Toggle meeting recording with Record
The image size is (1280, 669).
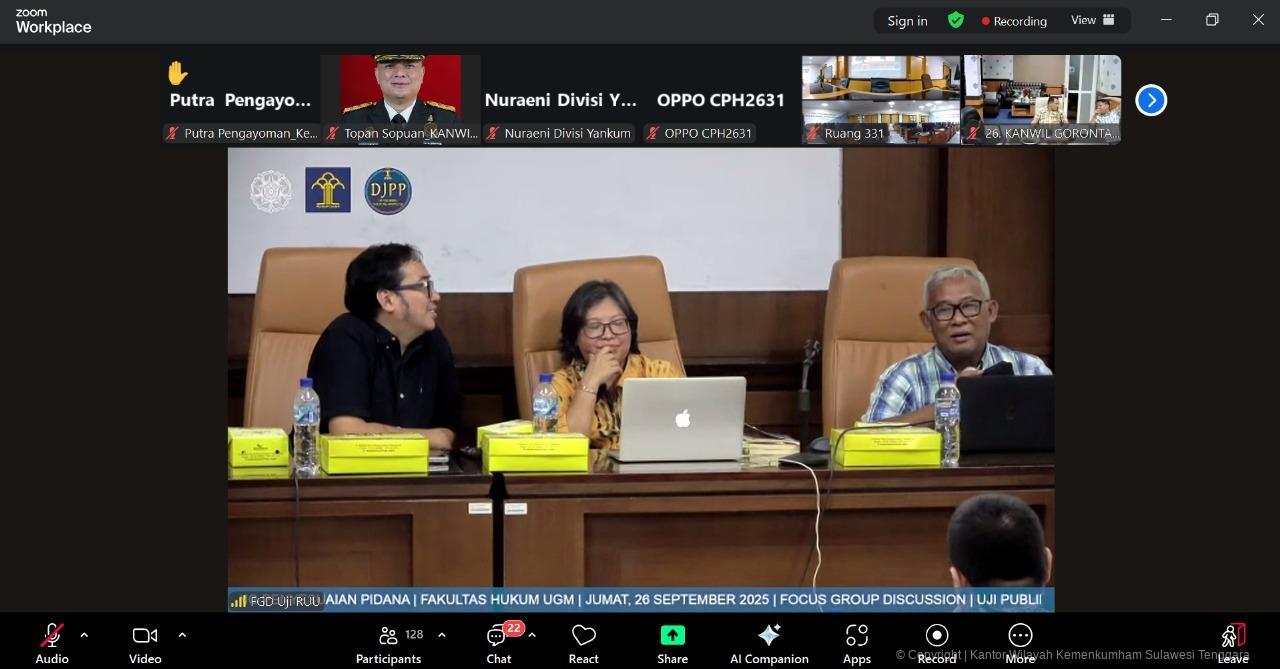point(937,636)
